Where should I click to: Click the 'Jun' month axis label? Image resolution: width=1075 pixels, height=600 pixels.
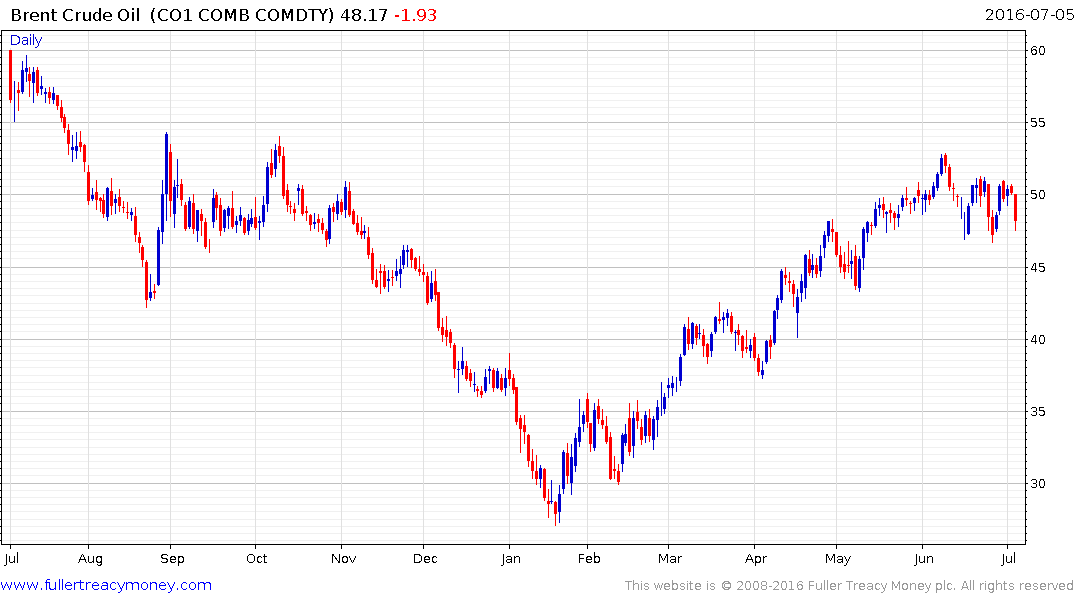click(923, 559)
